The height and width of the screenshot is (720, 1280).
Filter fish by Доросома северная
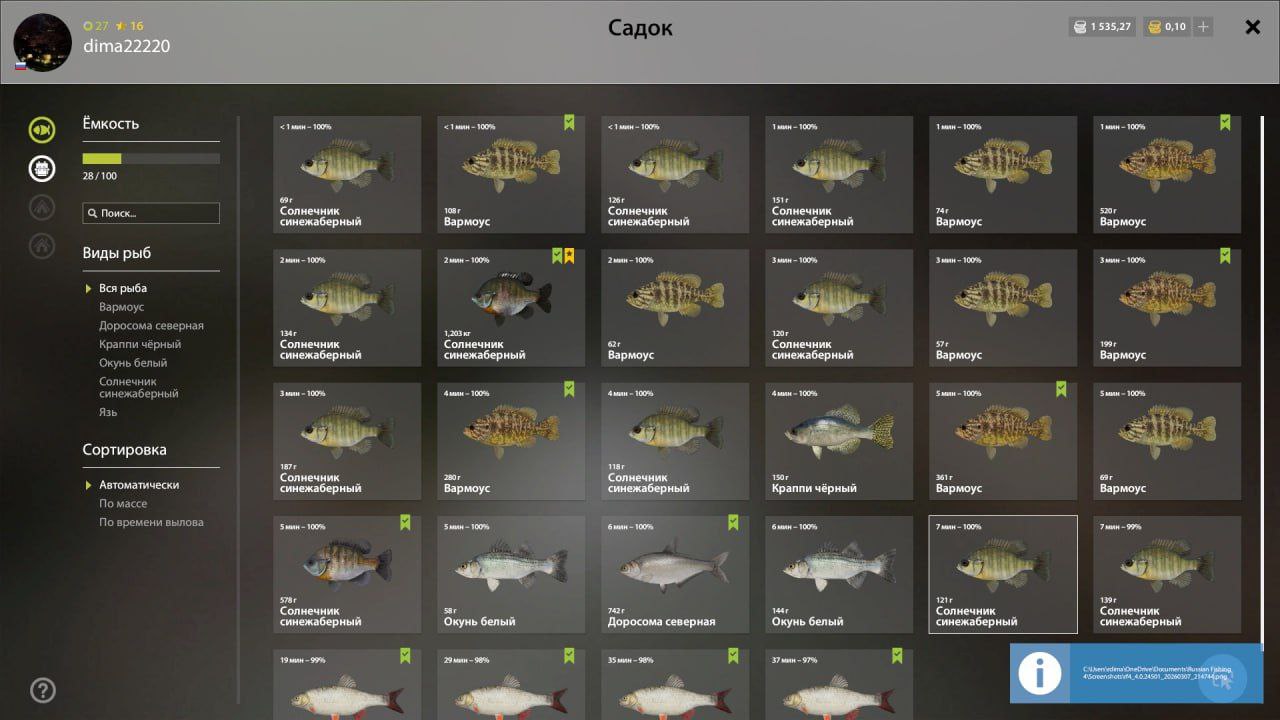[x=151, y=326]
